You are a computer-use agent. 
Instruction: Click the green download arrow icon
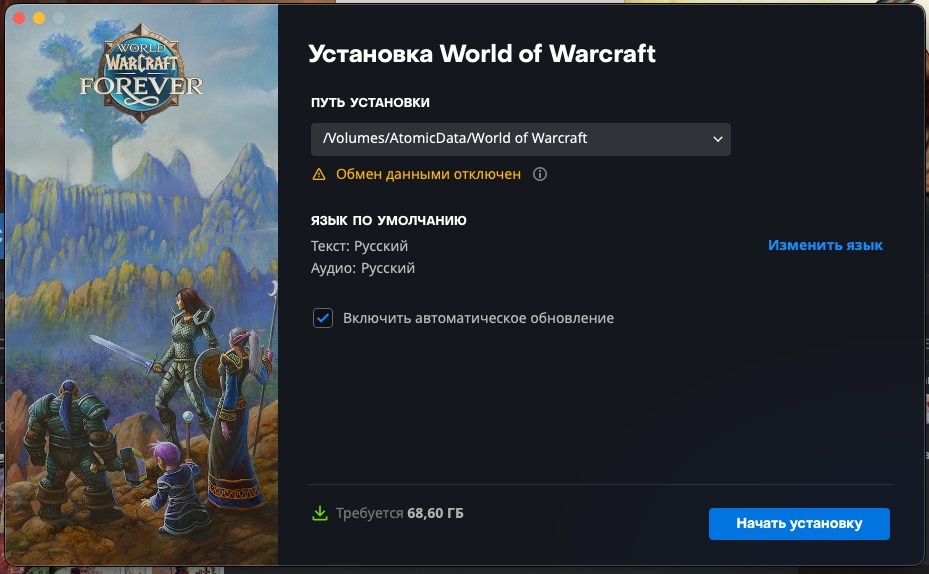pyautogui.click(x=320, y=513)
